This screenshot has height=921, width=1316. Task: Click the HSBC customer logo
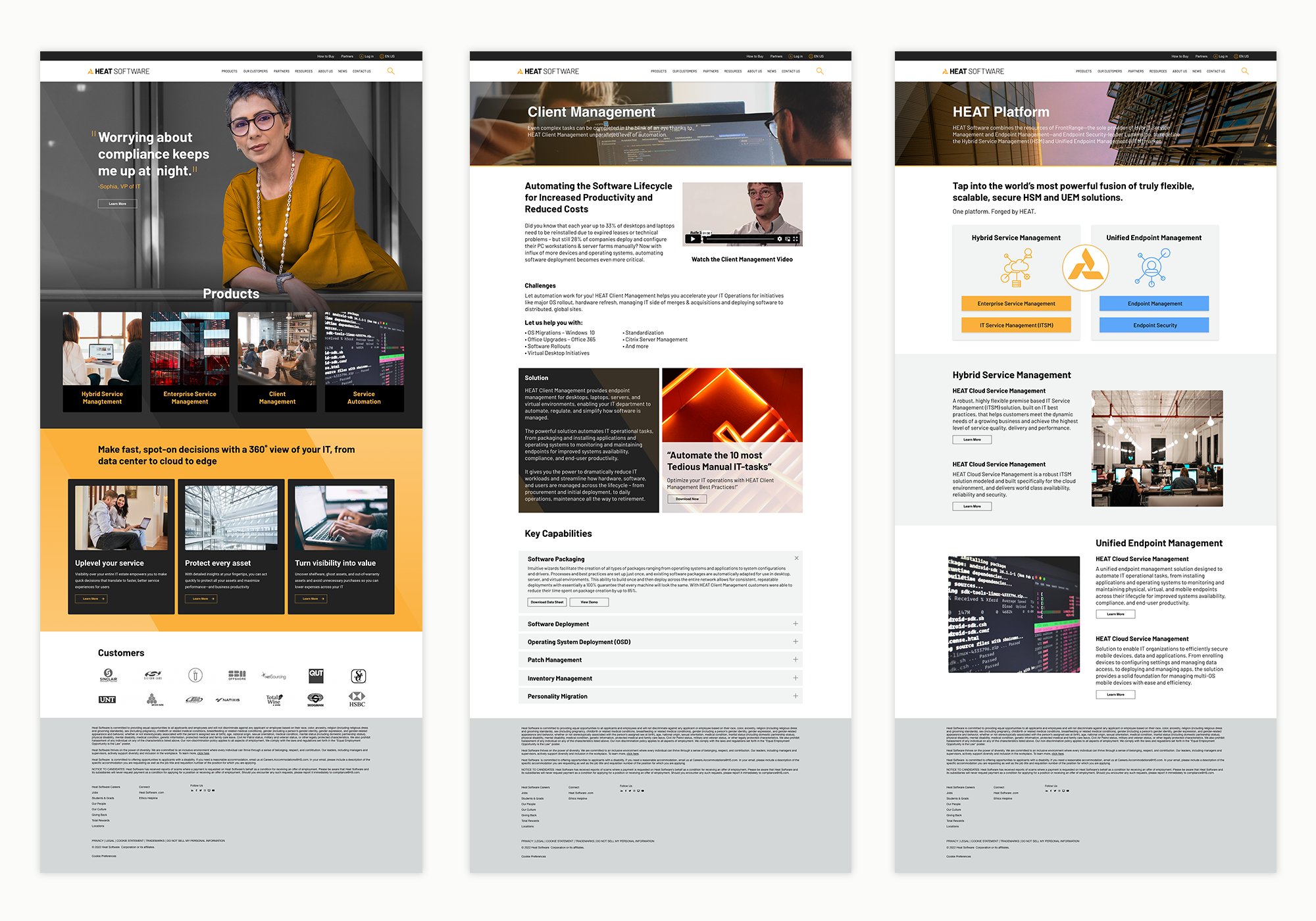tap(357, 699)
